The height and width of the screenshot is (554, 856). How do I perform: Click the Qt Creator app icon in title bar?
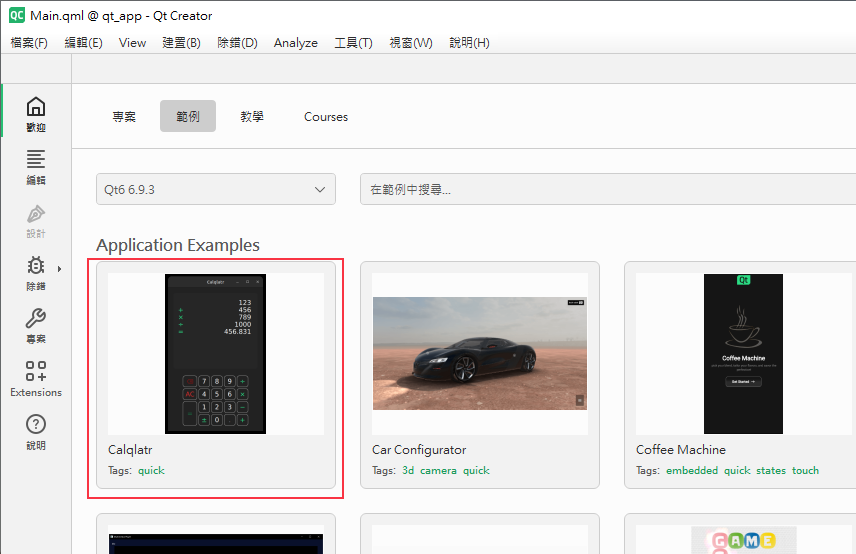click(17, 15)
